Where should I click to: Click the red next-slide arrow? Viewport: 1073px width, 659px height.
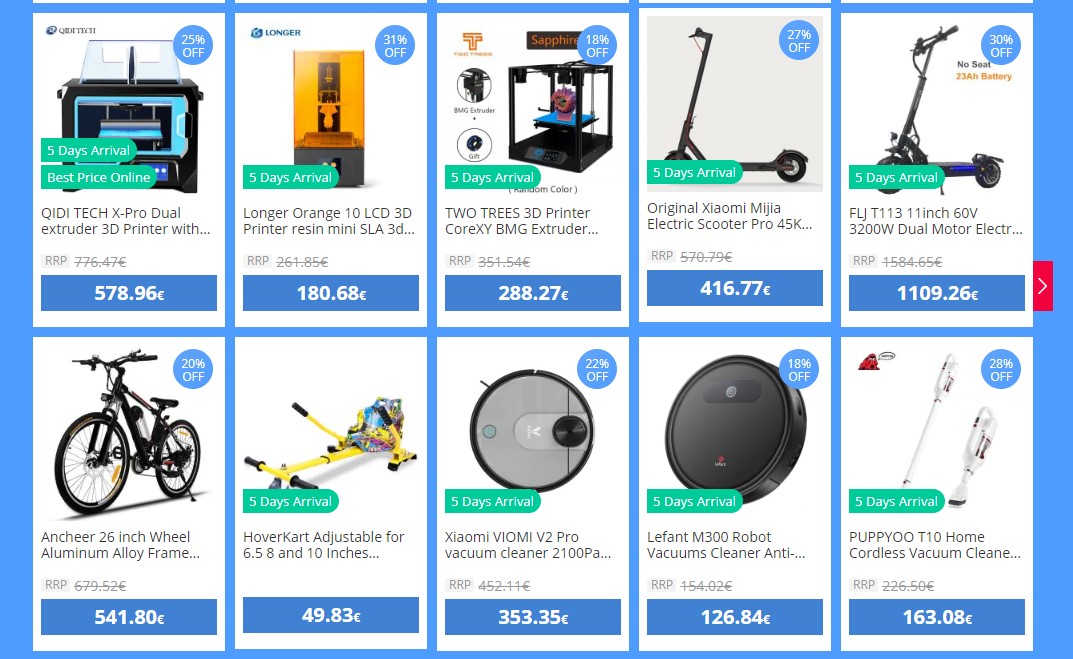(1043, 285)
